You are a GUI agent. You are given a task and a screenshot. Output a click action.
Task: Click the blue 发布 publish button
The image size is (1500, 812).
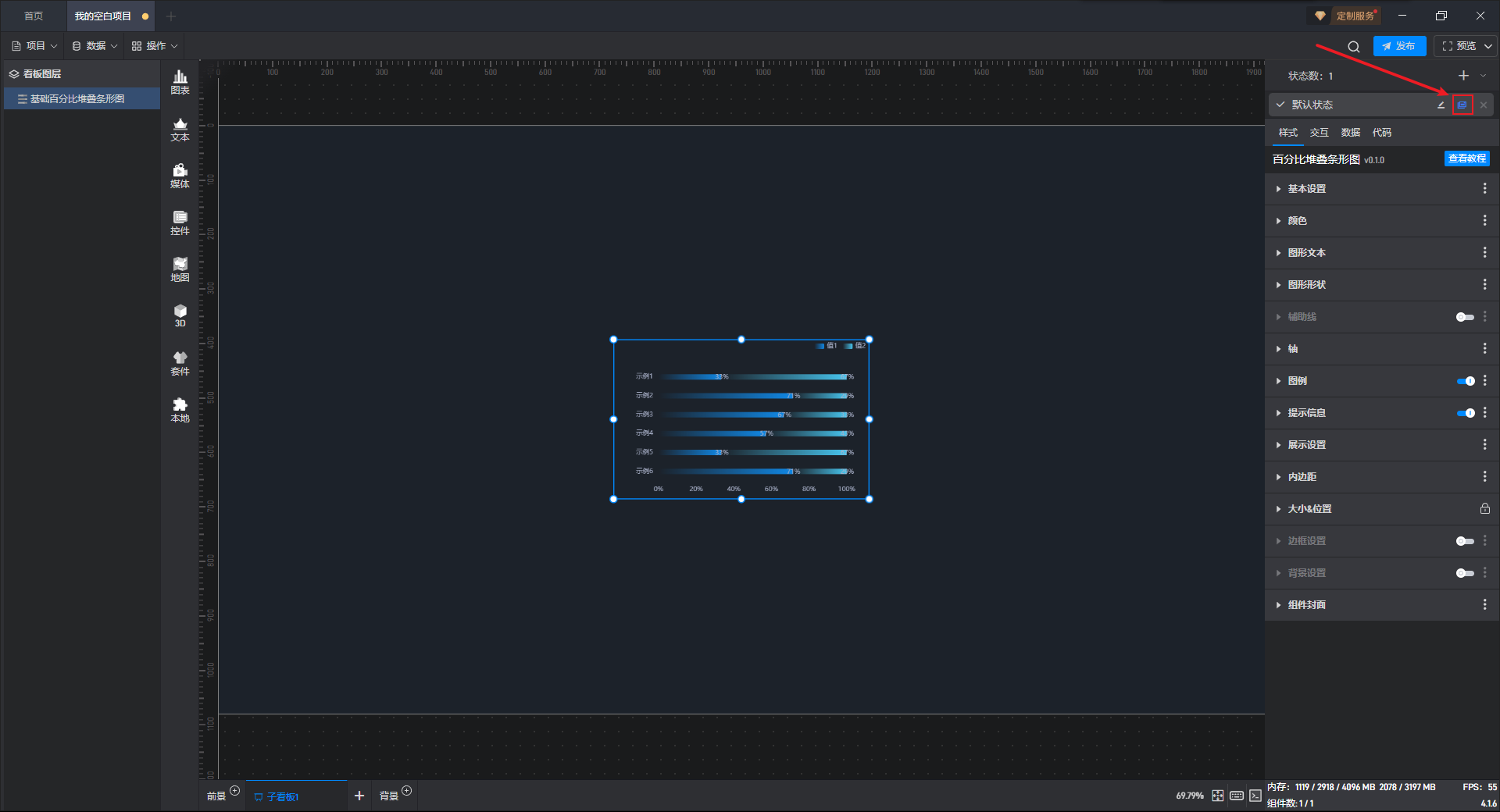pyautogui.click(x=1399, y=46)
